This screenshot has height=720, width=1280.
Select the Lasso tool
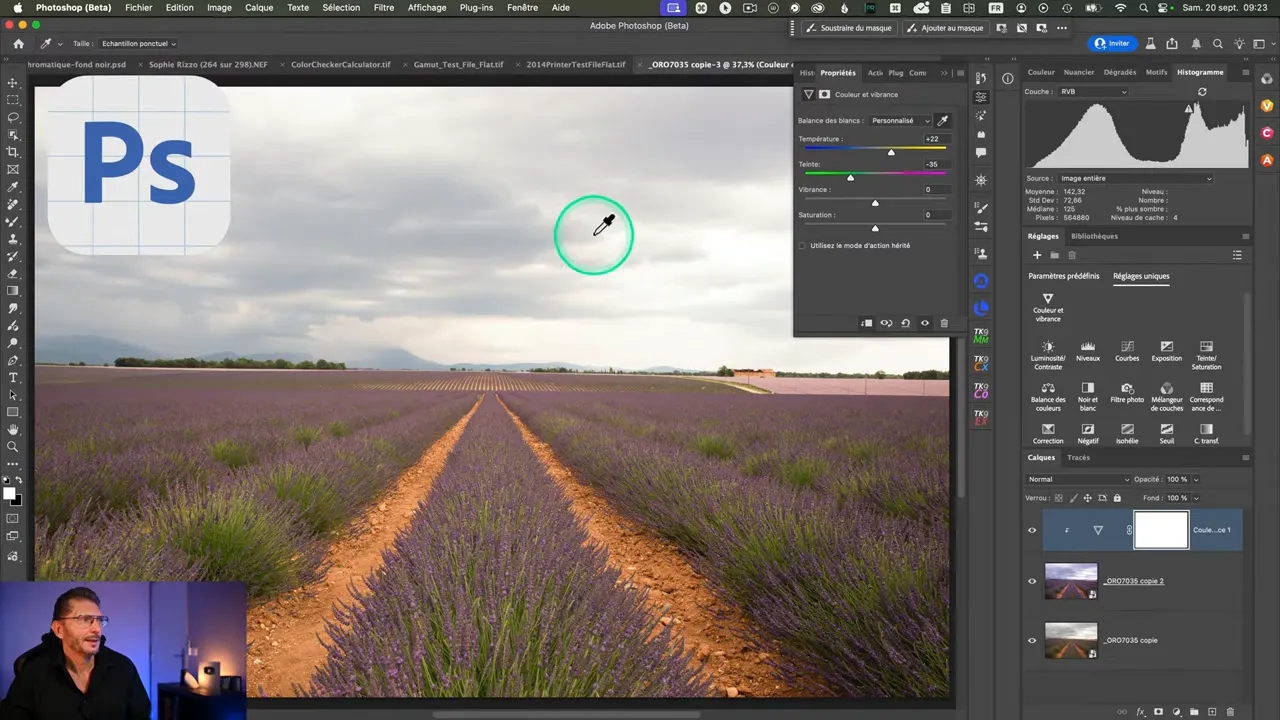pyautogui.click(x=13, y=117)
